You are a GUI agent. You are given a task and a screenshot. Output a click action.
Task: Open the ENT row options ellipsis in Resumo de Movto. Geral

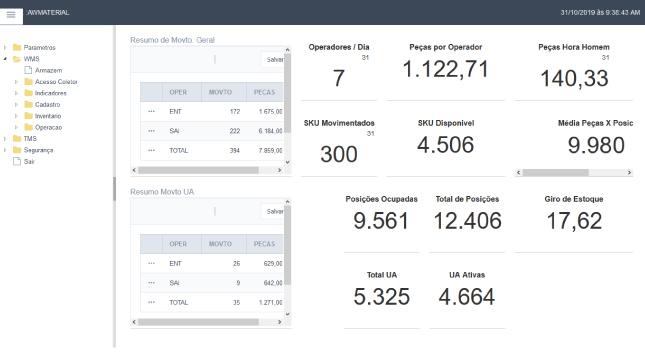click(x=151, y=112)
